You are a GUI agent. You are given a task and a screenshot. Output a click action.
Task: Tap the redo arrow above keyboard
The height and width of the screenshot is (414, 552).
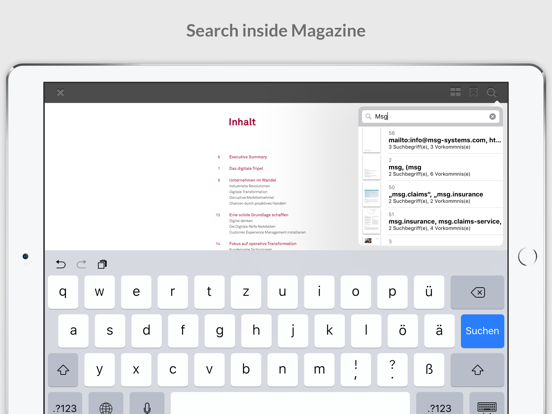pos(81,264)
